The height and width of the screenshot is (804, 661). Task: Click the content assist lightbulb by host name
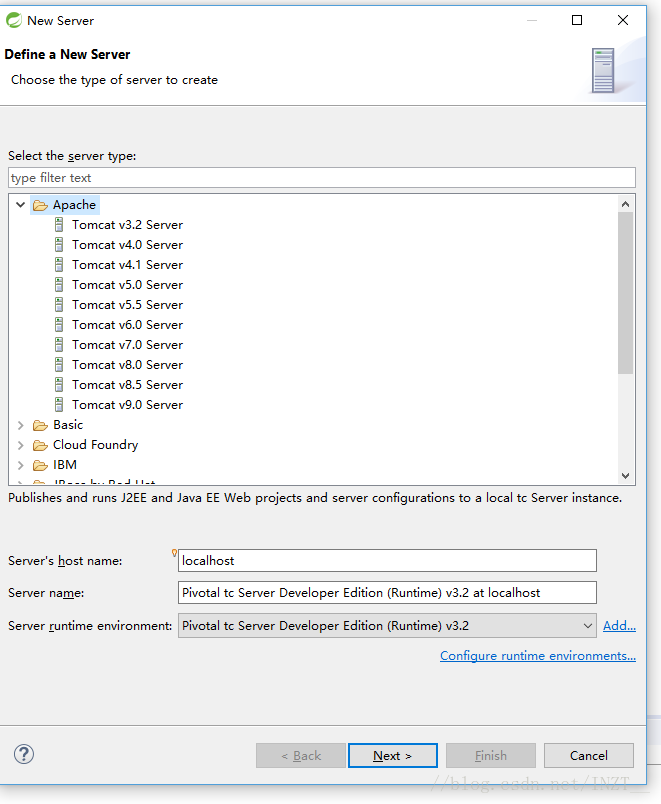(x=174, y=553)
